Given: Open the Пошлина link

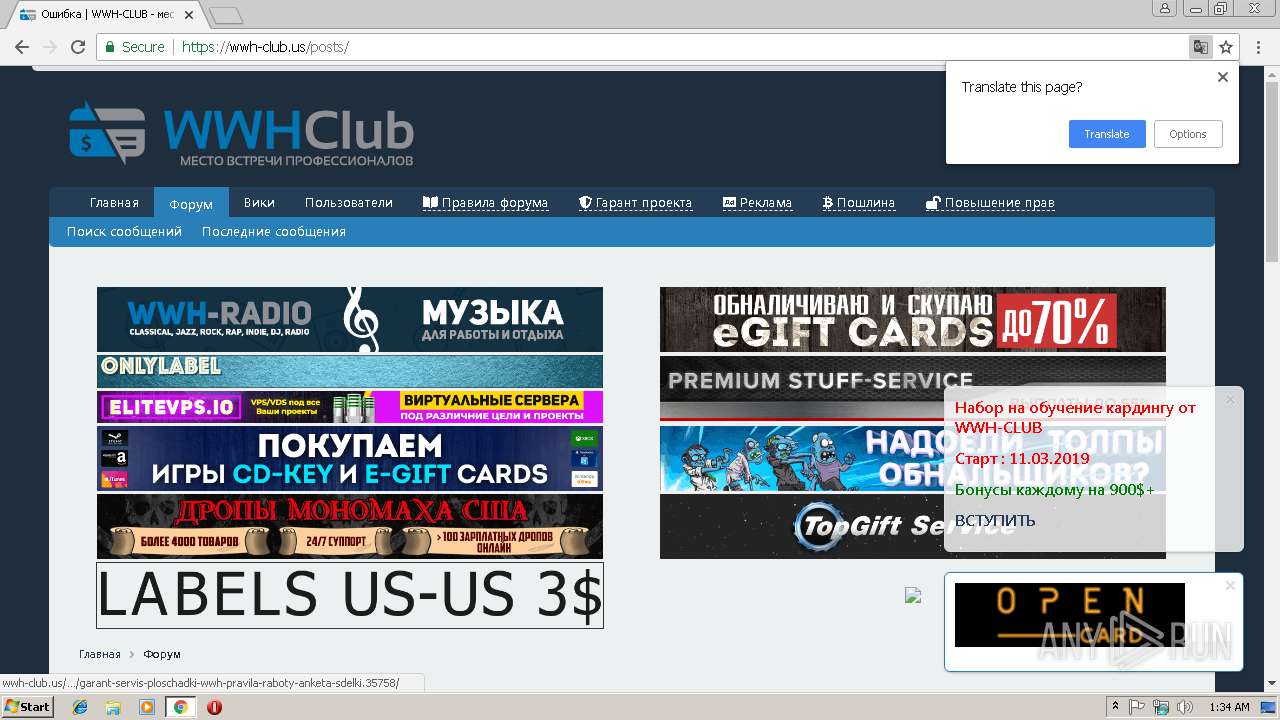Looking at the screenshot, I should point(858,202).
